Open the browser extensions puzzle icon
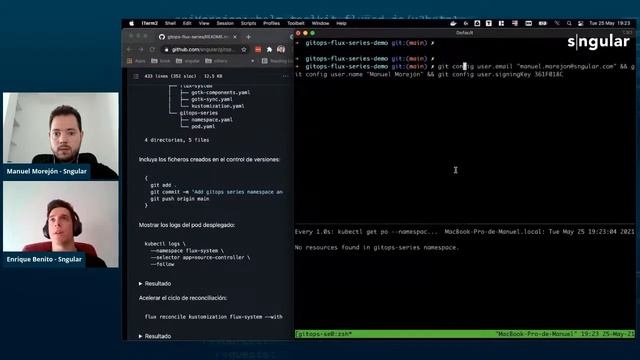The image size is (640, 360). pos(269,49)
